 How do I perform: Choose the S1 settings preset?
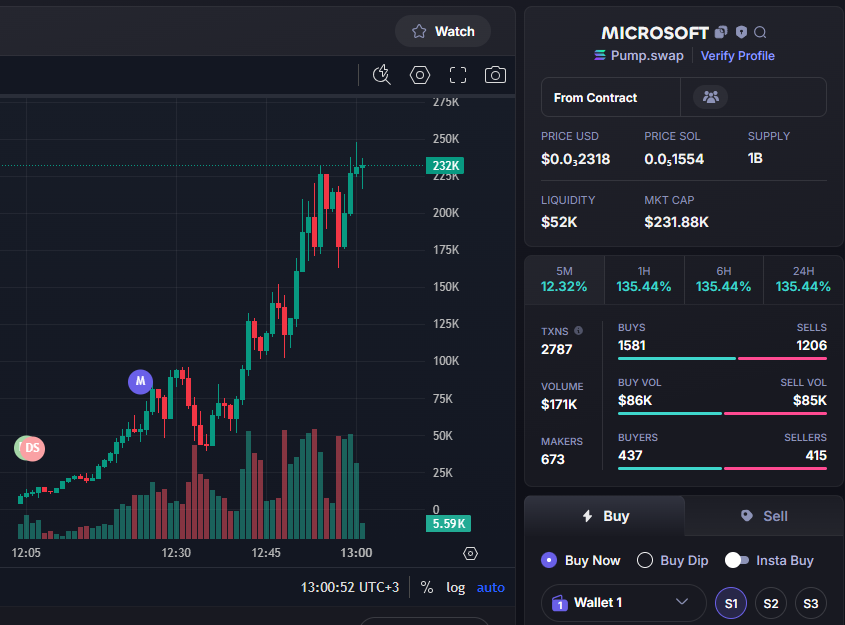[x=731, y=603]
